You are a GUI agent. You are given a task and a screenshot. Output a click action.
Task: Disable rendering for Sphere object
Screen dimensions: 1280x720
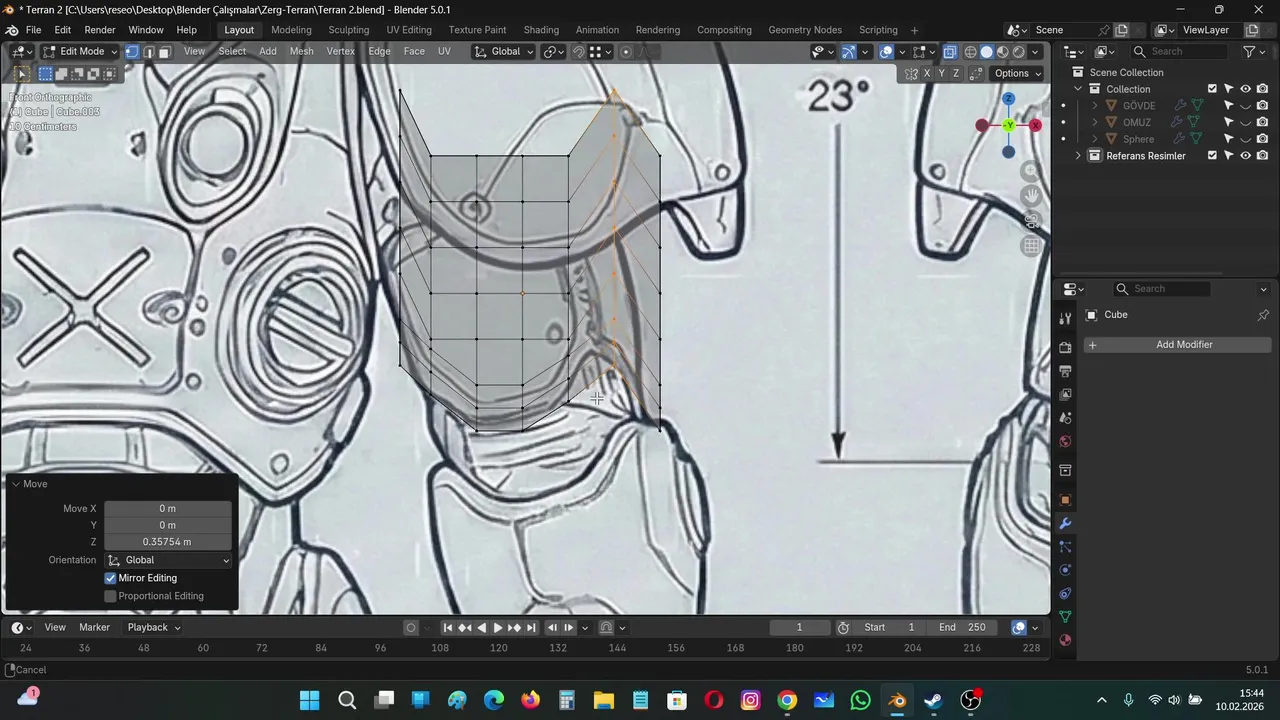pyautogui.click(x=1263, y=139)
